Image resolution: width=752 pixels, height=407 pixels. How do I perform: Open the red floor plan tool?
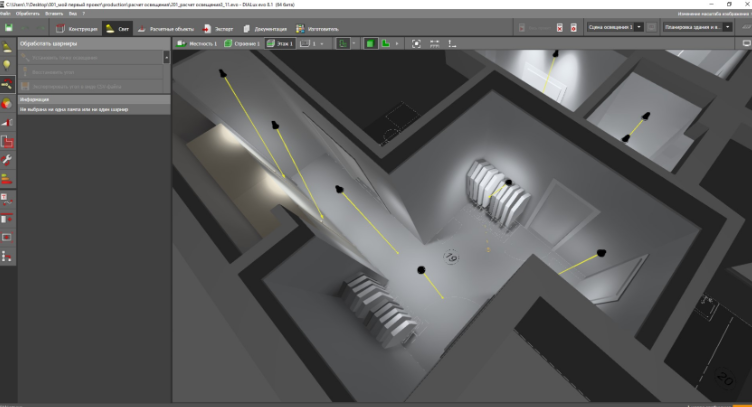[7, 141]
